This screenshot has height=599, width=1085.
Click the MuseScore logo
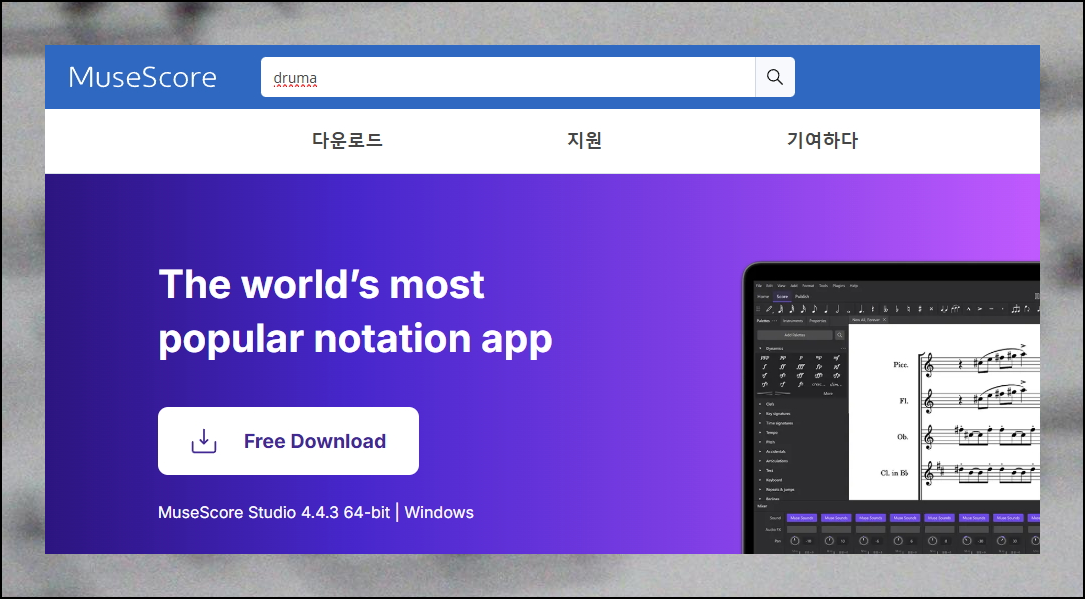coord(143,77)
